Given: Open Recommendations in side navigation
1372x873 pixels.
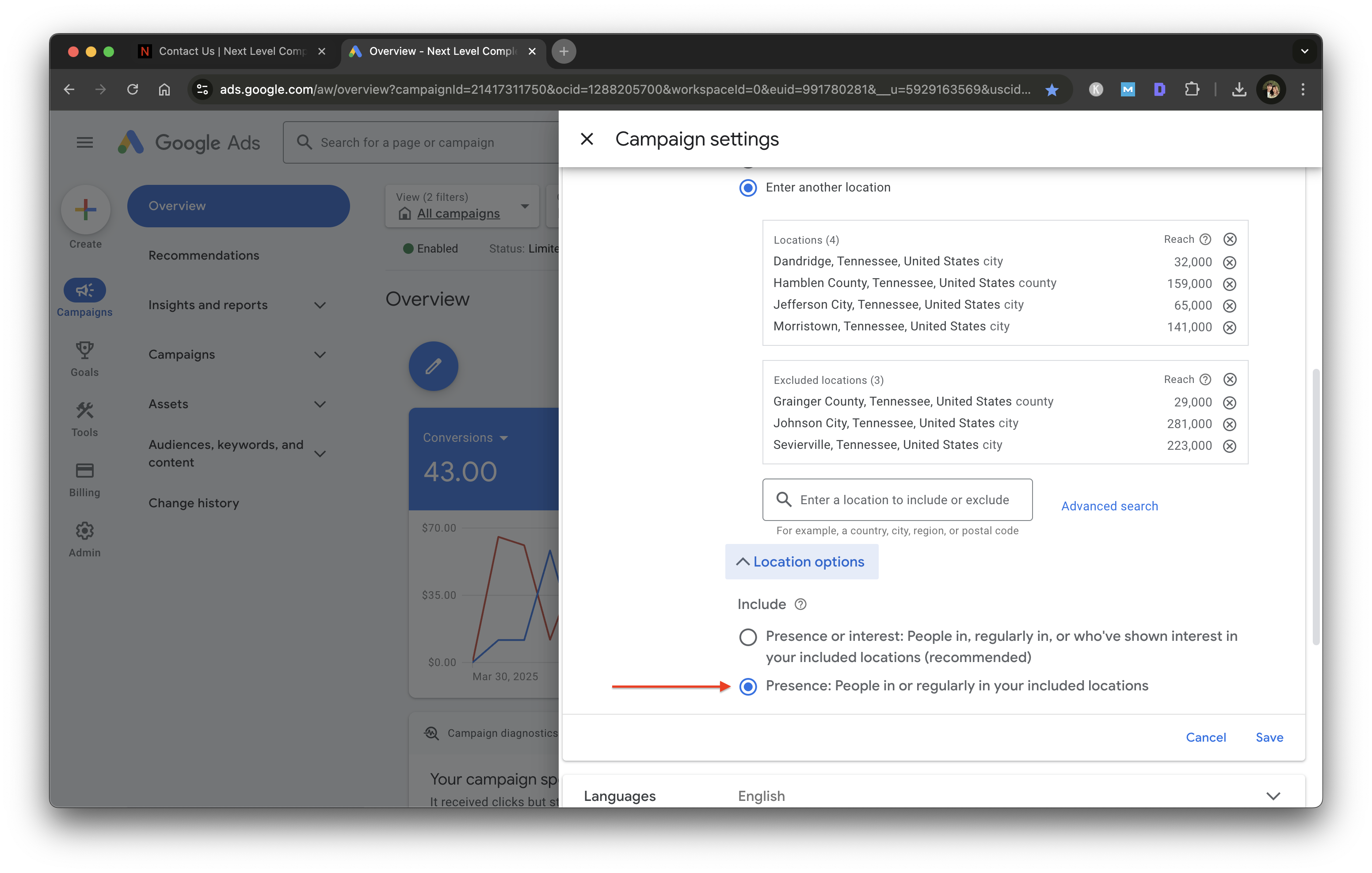Looking at the screenshot, I should pos(203,256).
